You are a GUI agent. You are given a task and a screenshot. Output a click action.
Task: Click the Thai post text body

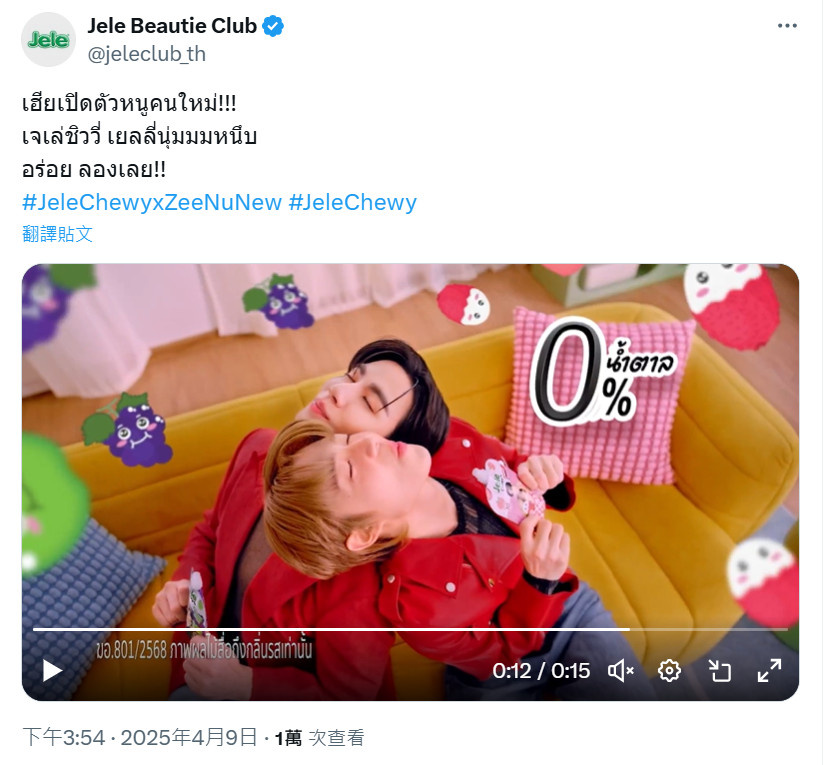(x=139, y=136)
